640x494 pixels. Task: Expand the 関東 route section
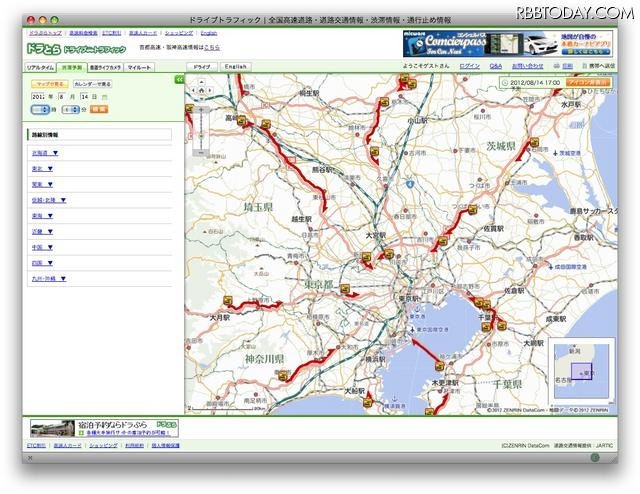[x=42, y=184]
